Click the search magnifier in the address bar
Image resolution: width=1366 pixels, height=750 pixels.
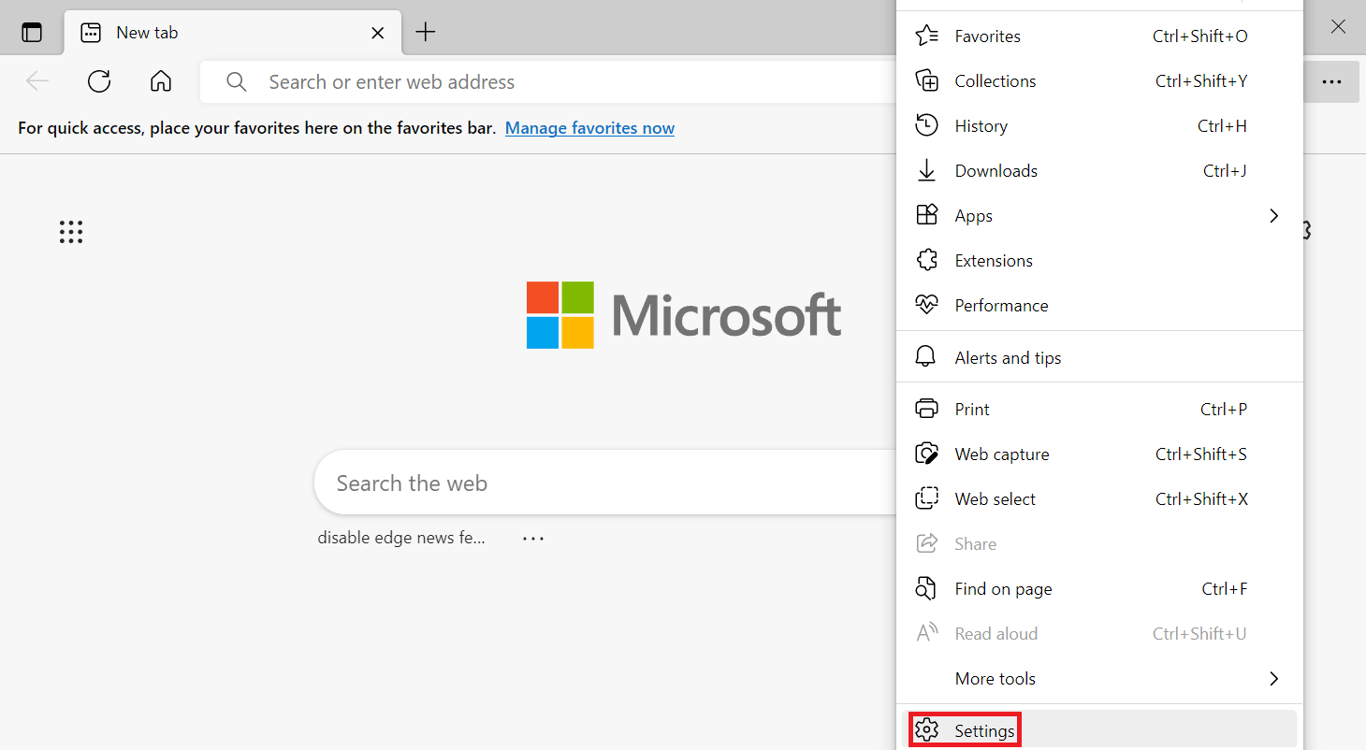click(236, 81)
